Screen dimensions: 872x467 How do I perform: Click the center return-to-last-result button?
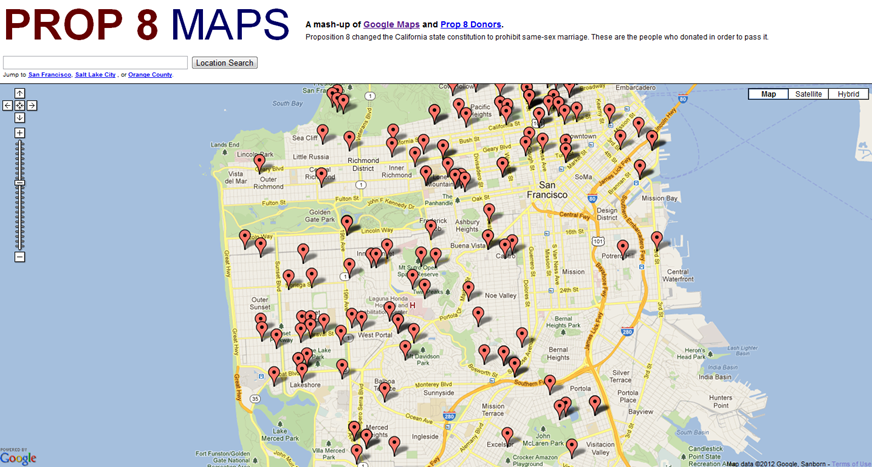[19, 106]
